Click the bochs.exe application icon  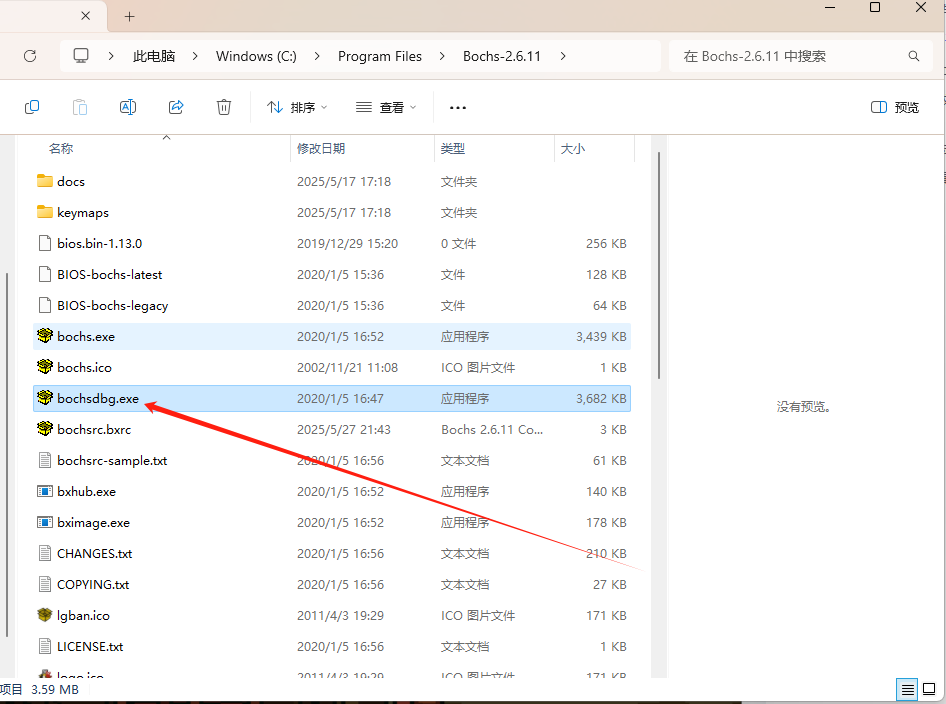(45, 336)
